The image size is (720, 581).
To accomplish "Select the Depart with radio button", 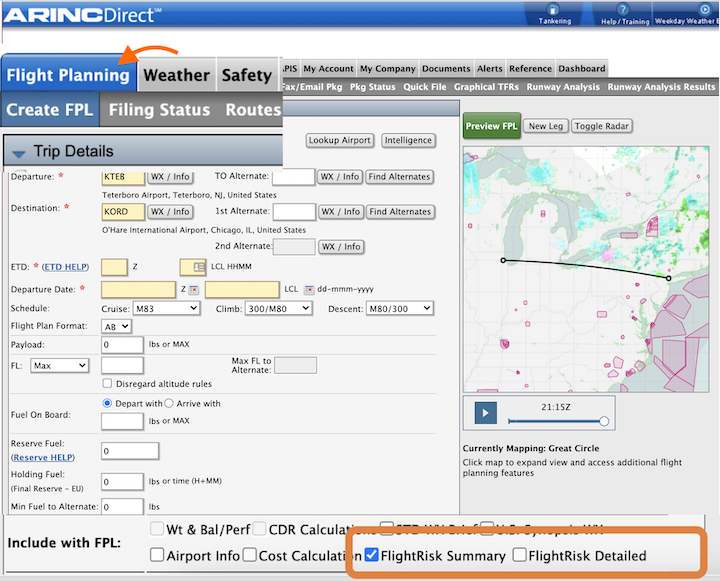I will pyautogui.click(x=107, y=403).
